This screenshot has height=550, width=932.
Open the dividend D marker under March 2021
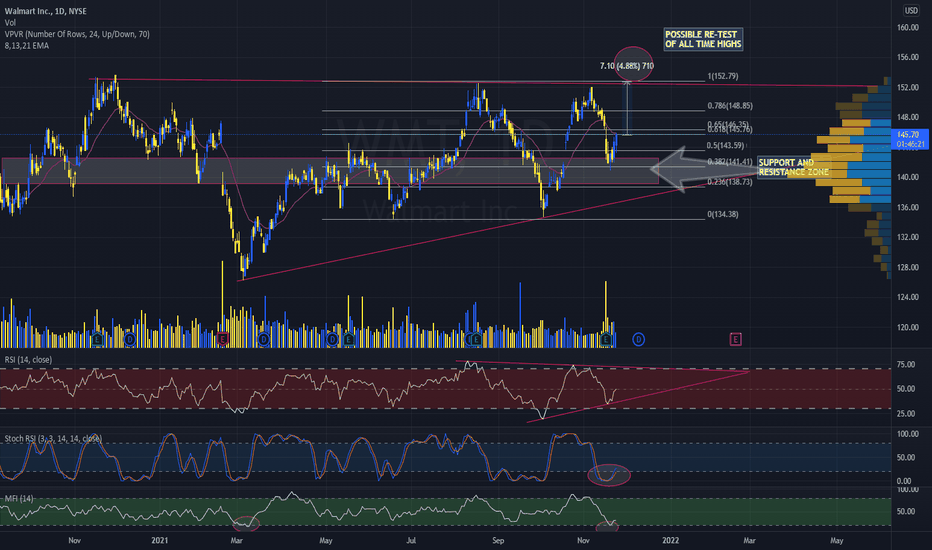click(264, 340)
